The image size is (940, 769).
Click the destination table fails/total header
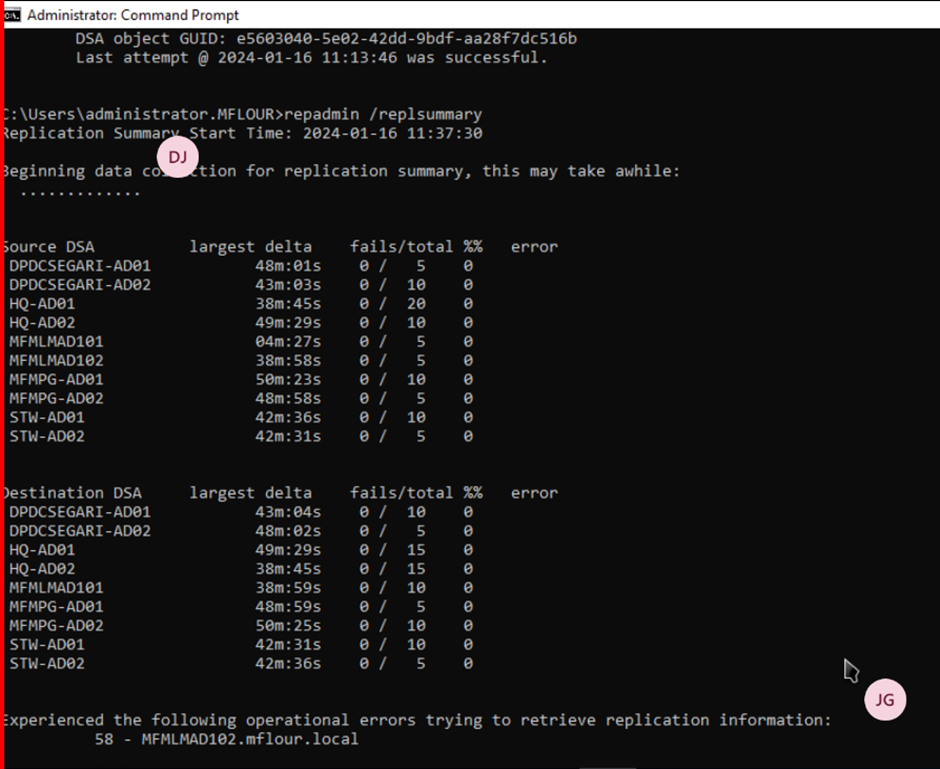point(402,493)
